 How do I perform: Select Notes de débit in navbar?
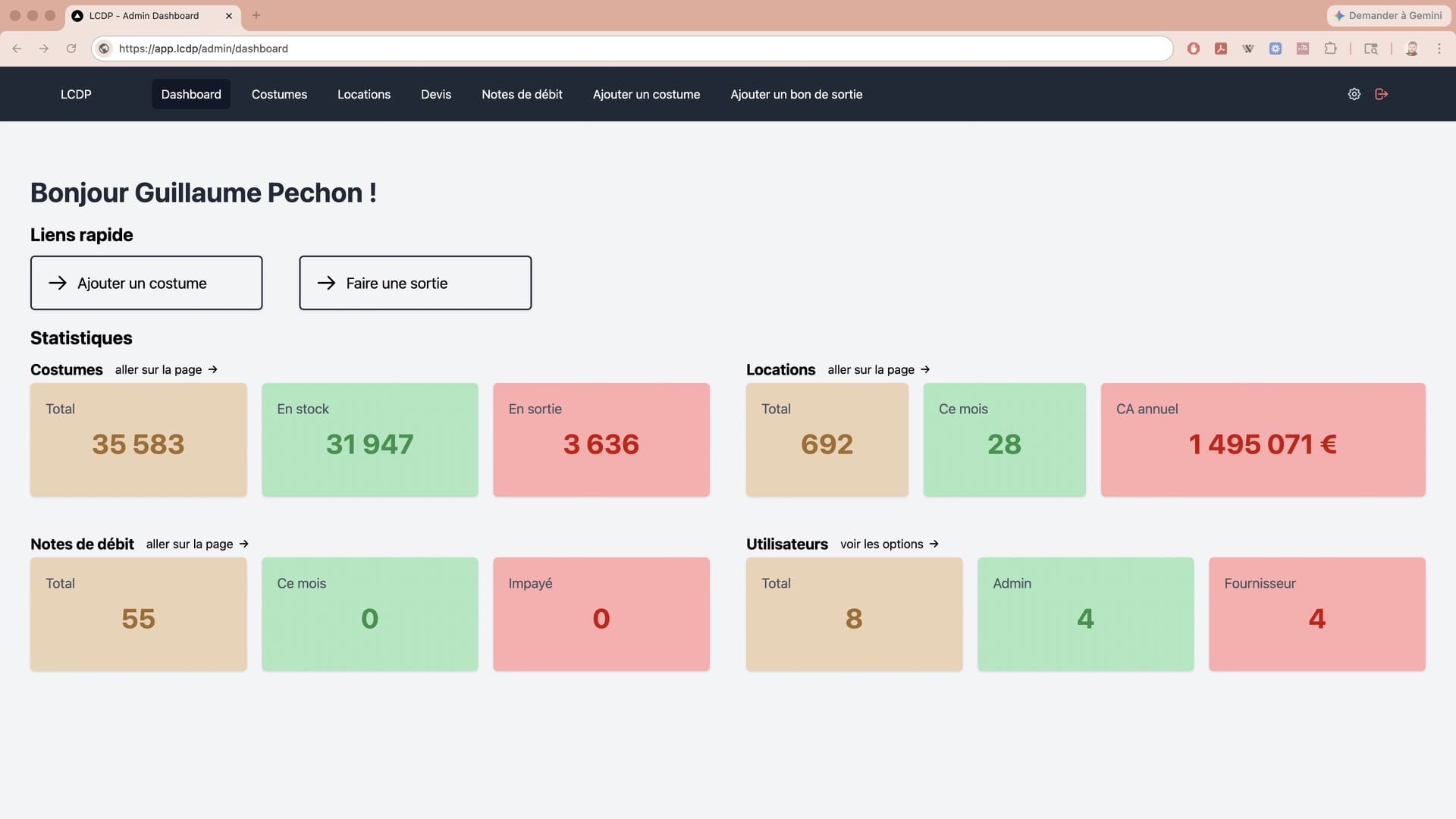[522, 94]
